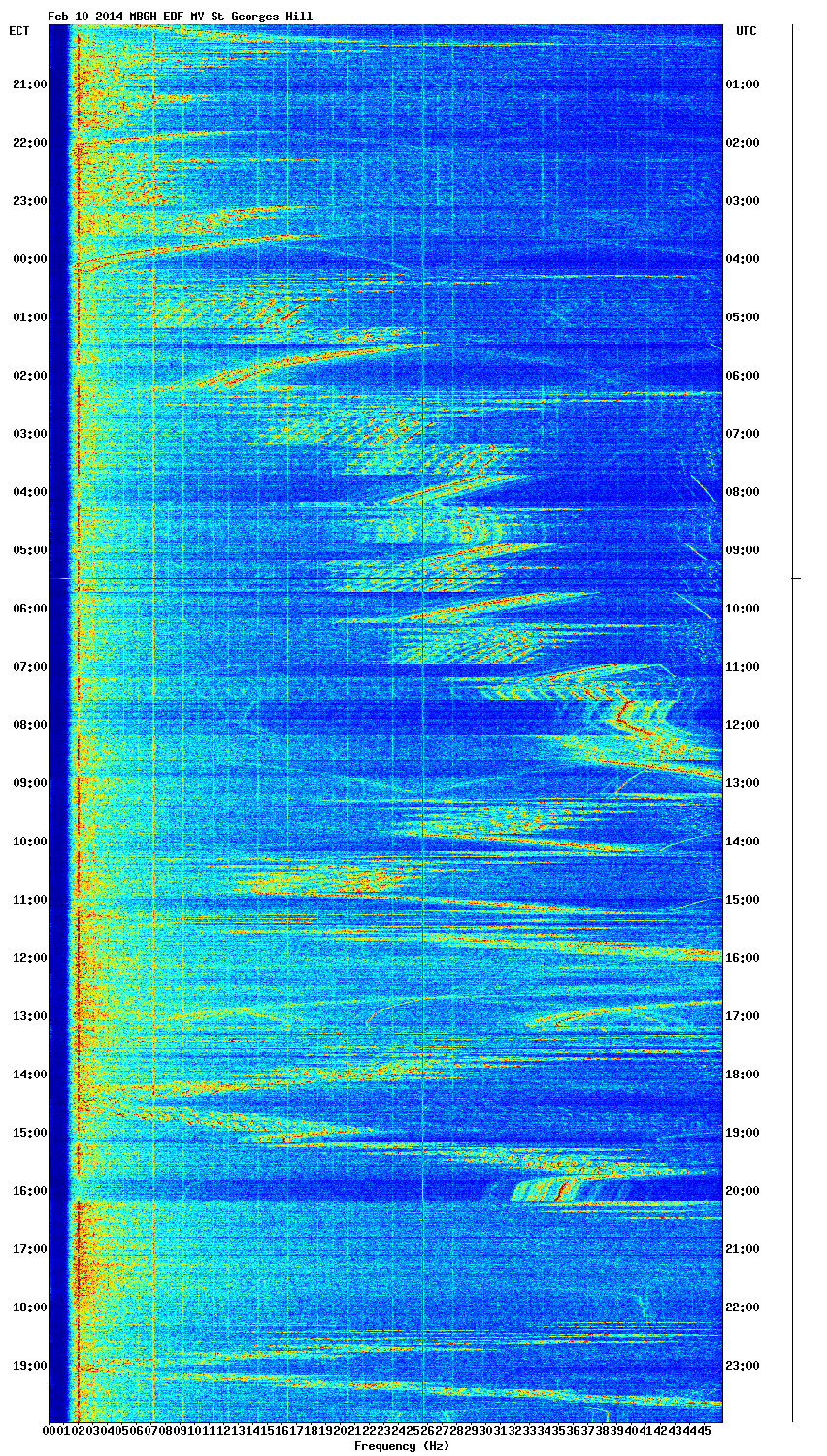Select the 16:00 label on the ECT axis

point(30,1191)
